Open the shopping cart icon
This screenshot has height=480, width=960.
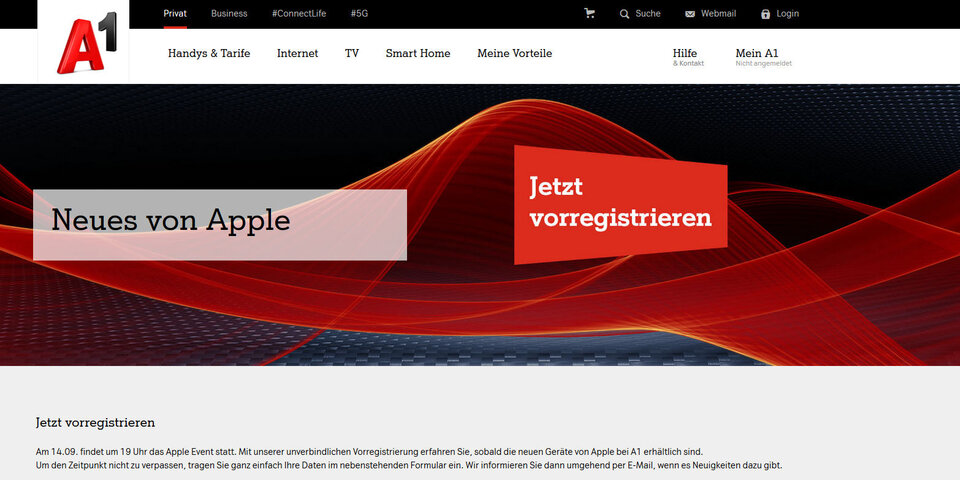(590, 13)
